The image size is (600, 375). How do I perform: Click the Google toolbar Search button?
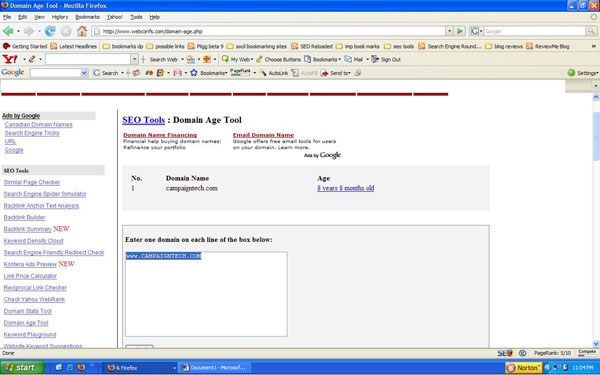click(x=106, y=73)
